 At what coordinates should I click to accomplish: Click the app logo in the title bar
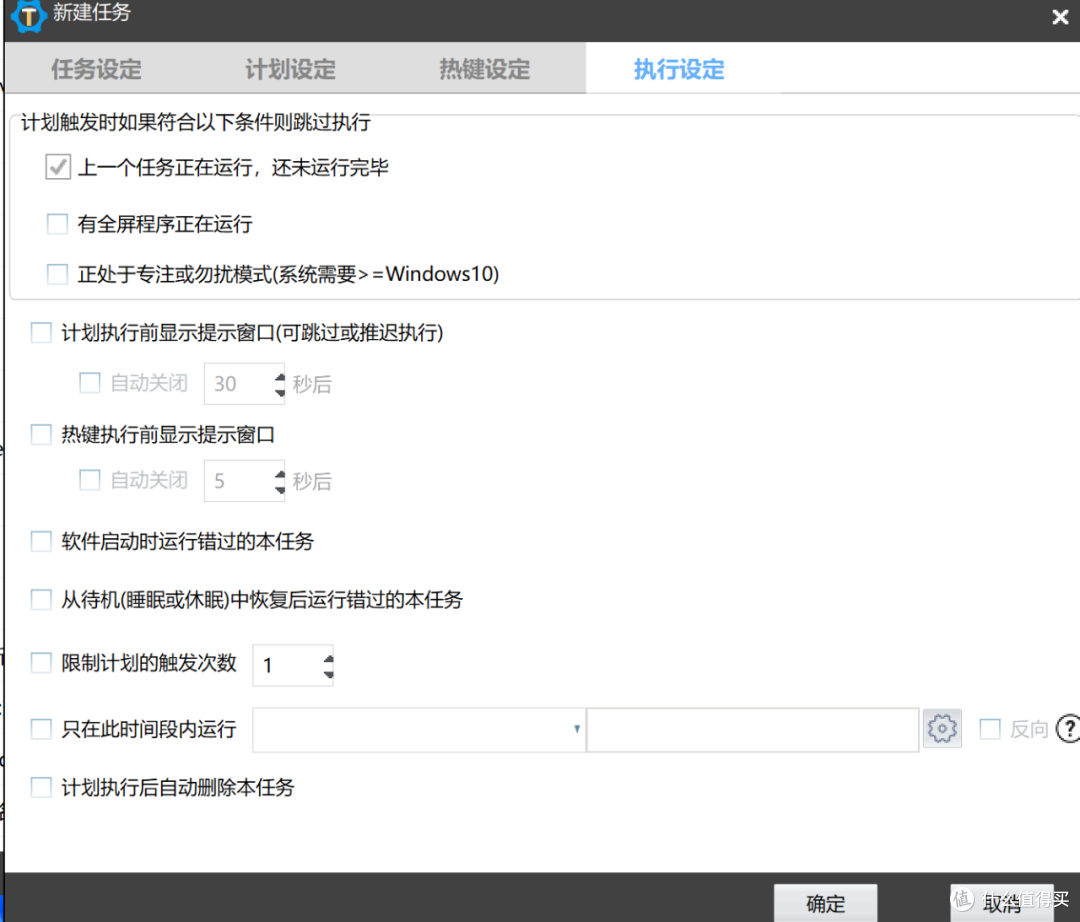pos(28,15)
